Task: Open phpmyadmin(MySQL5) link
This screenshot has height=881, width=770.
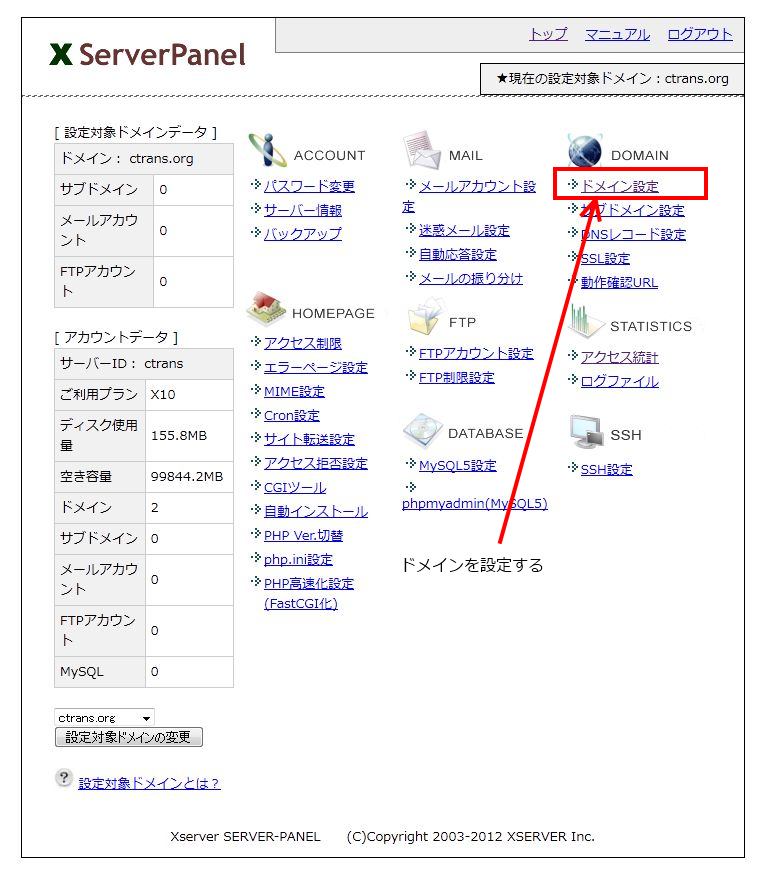Action: (x=475, y=504)
